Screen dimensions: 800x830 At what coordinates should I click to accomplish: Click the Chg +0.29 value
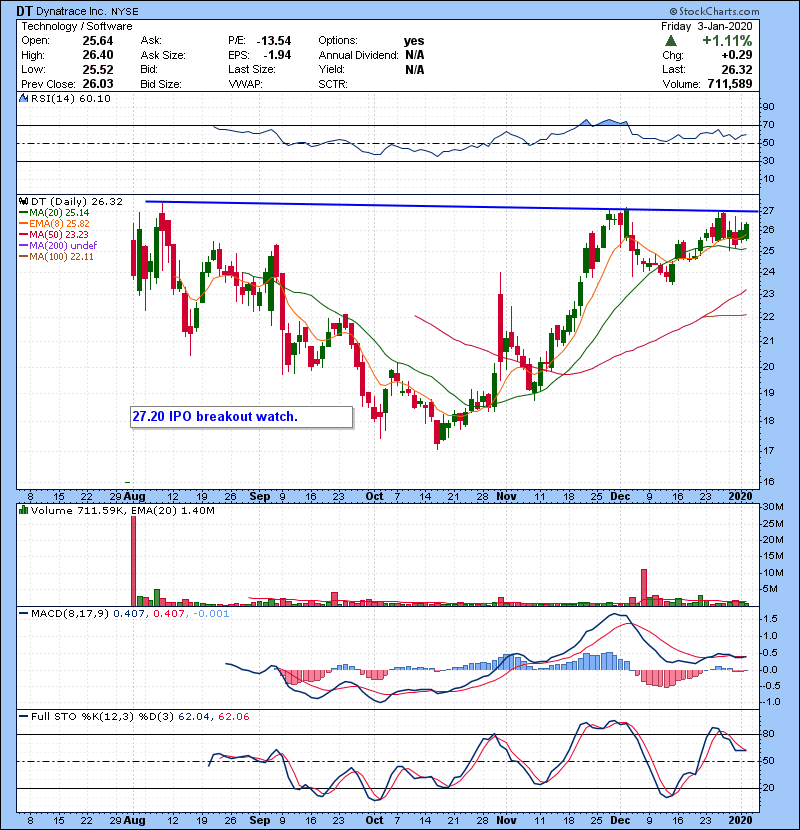(736, 55)
